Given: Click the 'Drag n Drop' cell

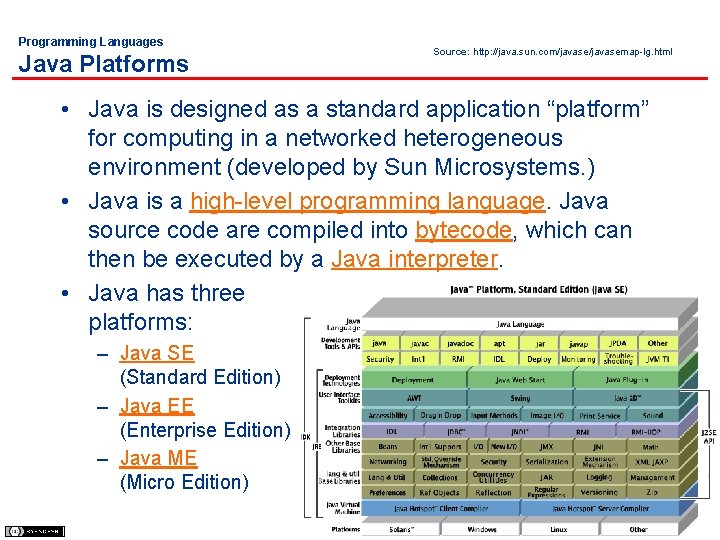Looking at the screenshot, I should click(x=440, y=415).
